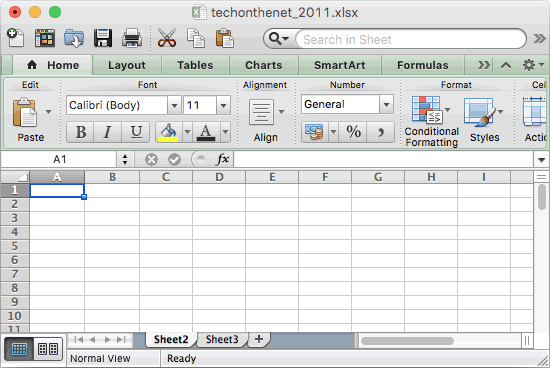Click the ribbon settings gear icon
Screen dimensions: 550x368
pyautogui.click(x=529, y=65)
